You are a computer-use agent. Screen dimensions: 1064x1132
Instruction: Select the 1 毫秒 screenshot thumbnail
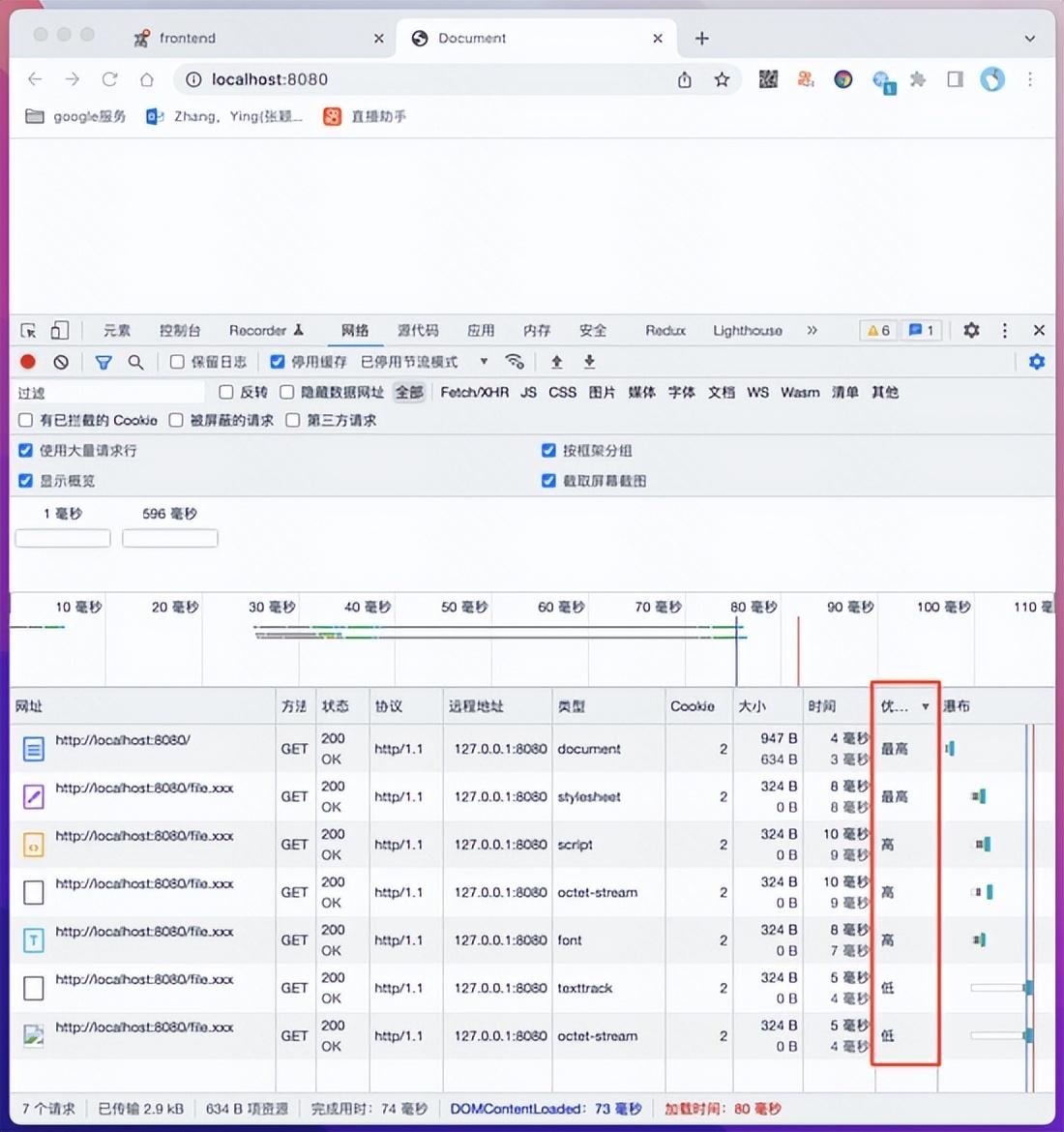63,538
